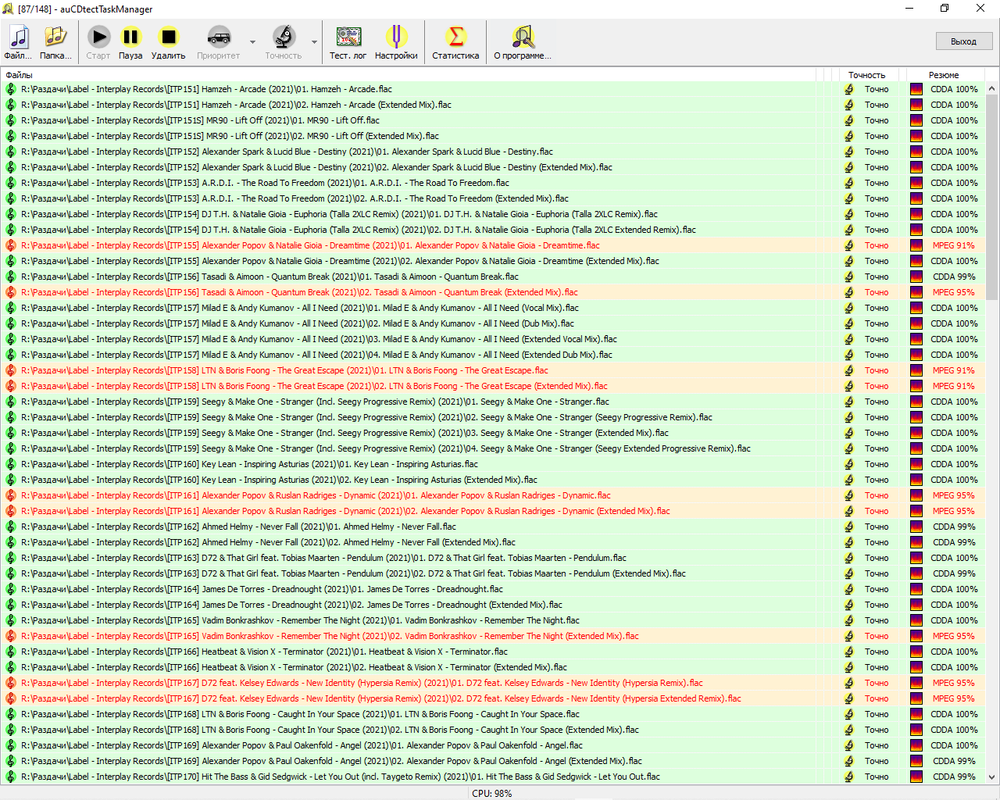Click the CPU: 98% status bar text

[x=492, y=794]
